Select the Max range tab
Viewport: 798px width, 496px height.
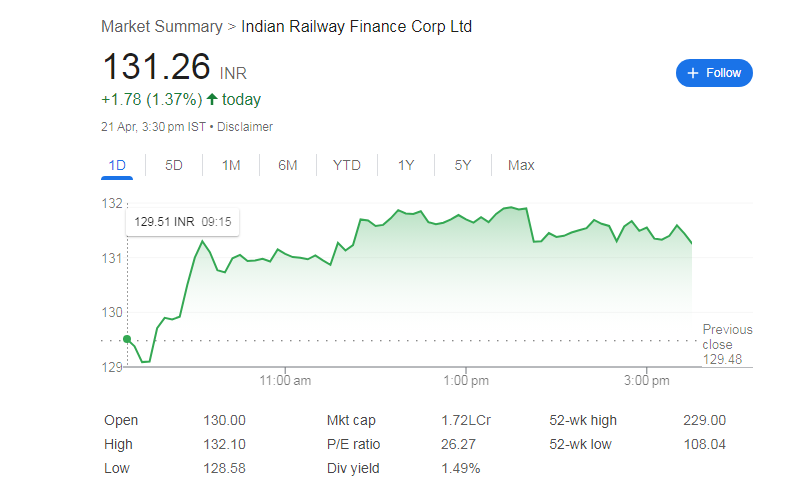521,165
